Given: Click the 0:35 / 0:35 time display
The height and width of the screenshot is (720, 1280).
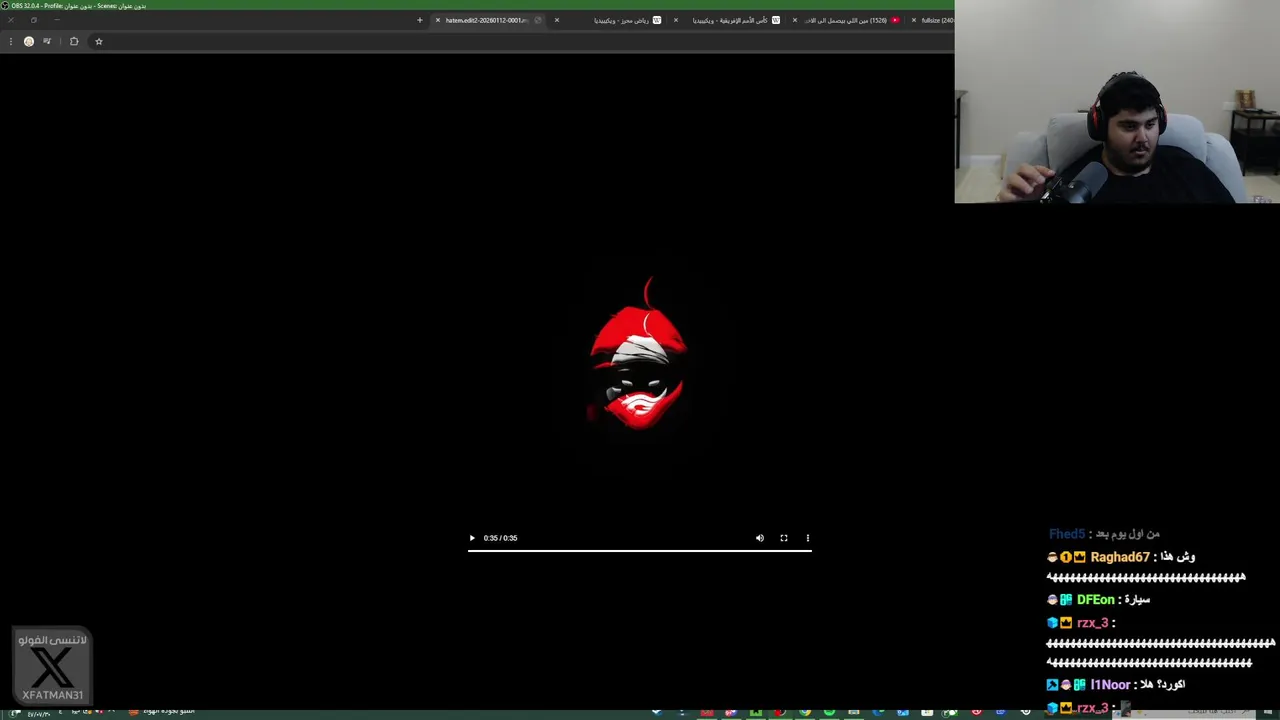Looking at the screenshot, I should click(x=500, y=538).
